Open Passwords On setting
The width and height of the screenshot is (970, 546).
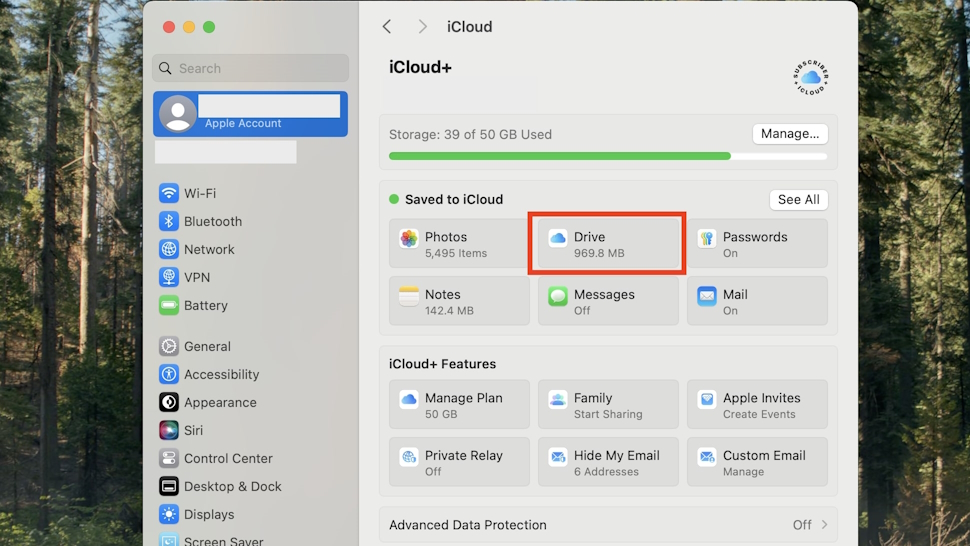point(757,243)
